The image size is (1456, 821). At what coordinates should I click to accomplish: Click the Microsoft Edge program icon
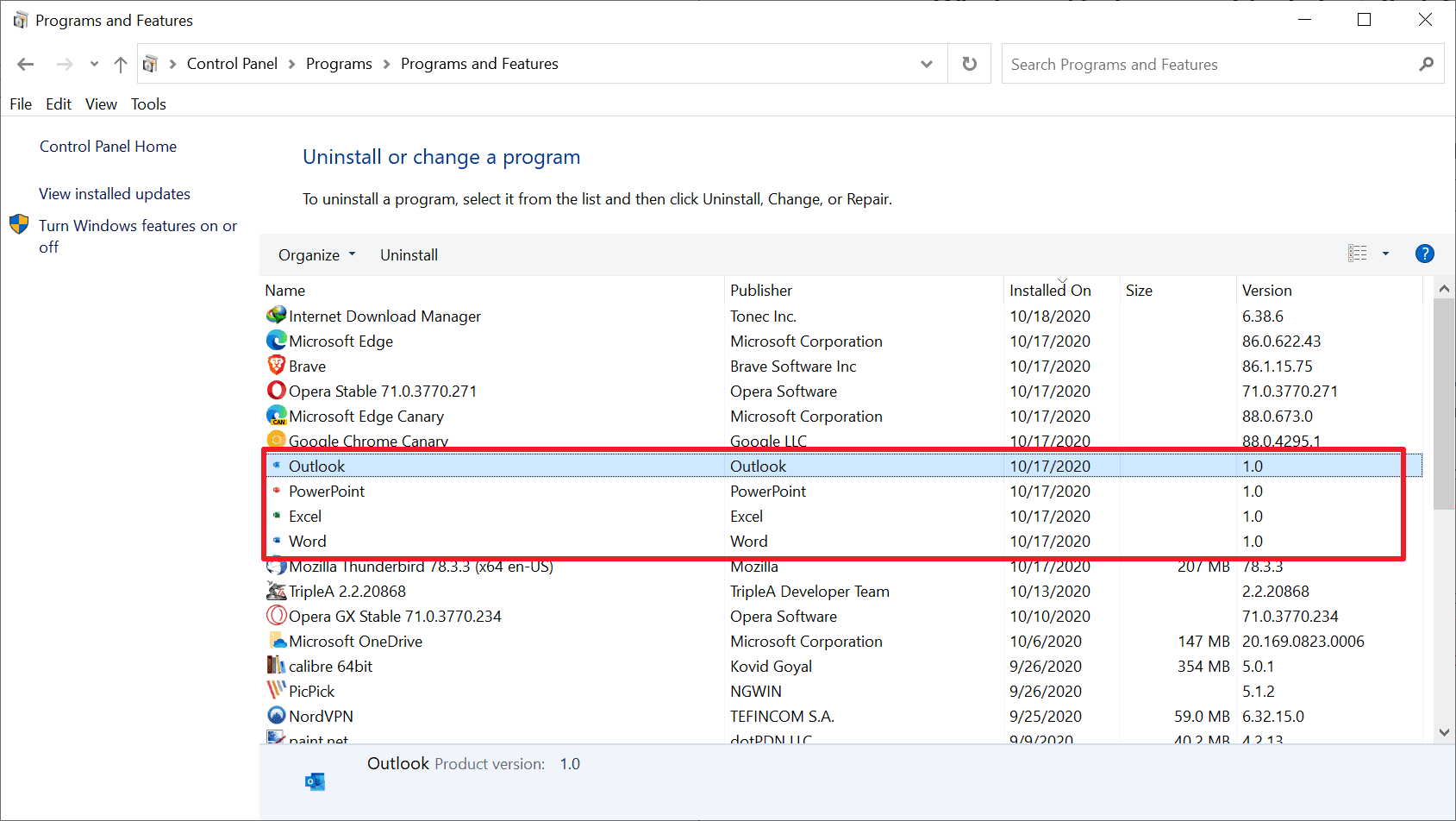point(276,341)
